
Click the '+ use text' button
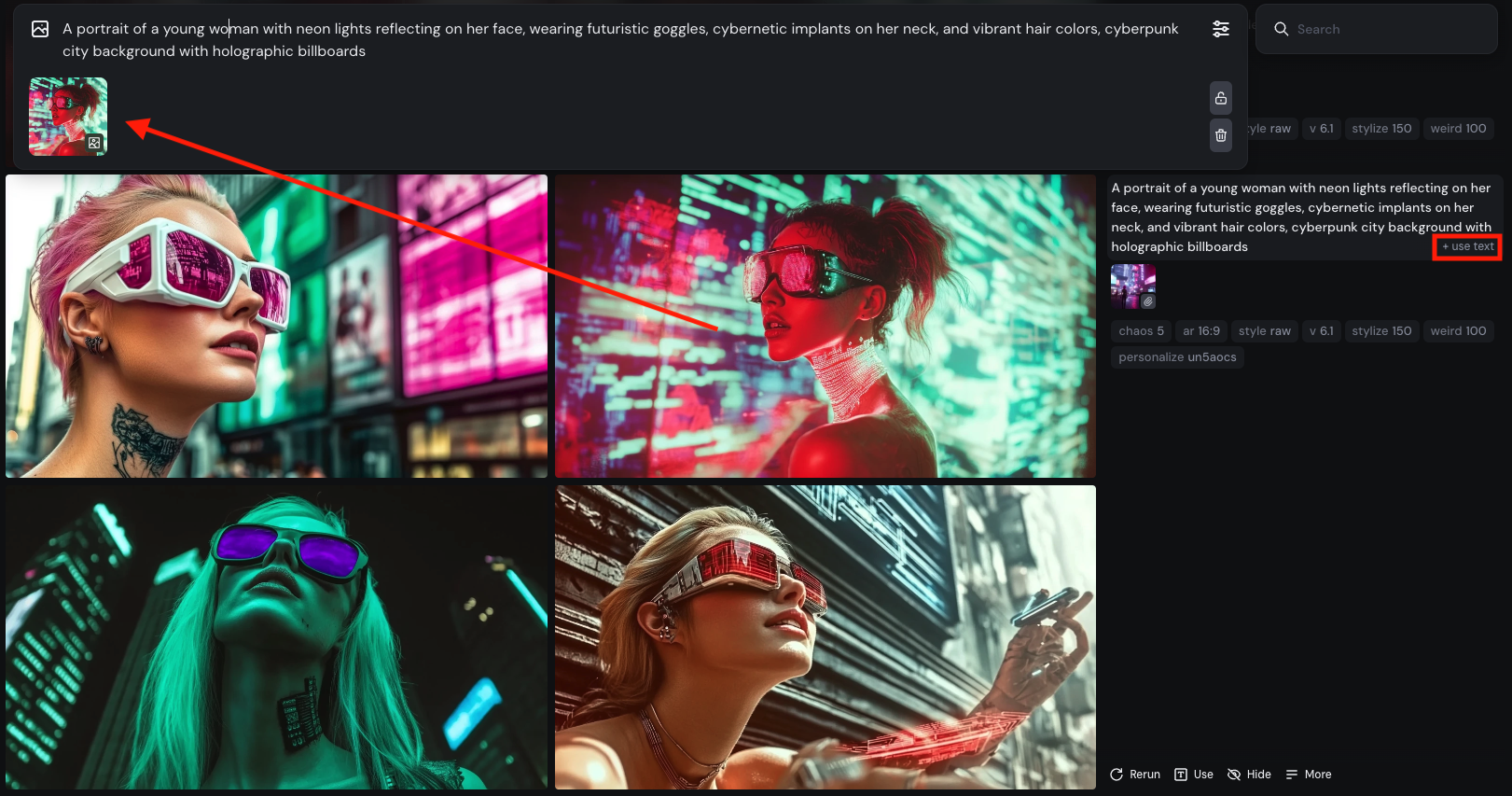(1467, 246)
